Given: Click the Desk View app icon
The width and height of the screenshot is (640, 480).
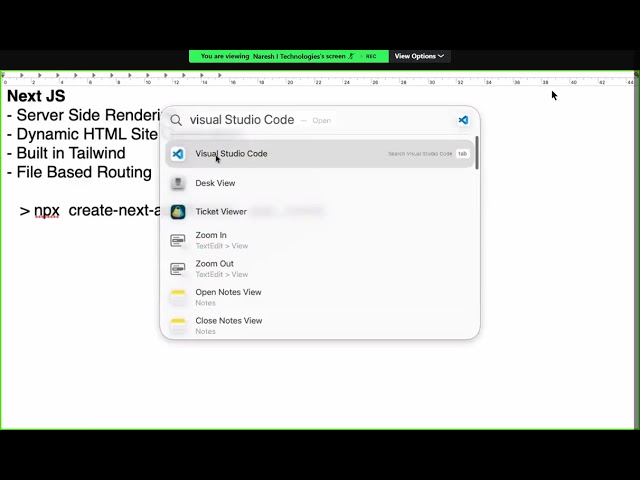Looking at the screenshot, I should [178, 183].
